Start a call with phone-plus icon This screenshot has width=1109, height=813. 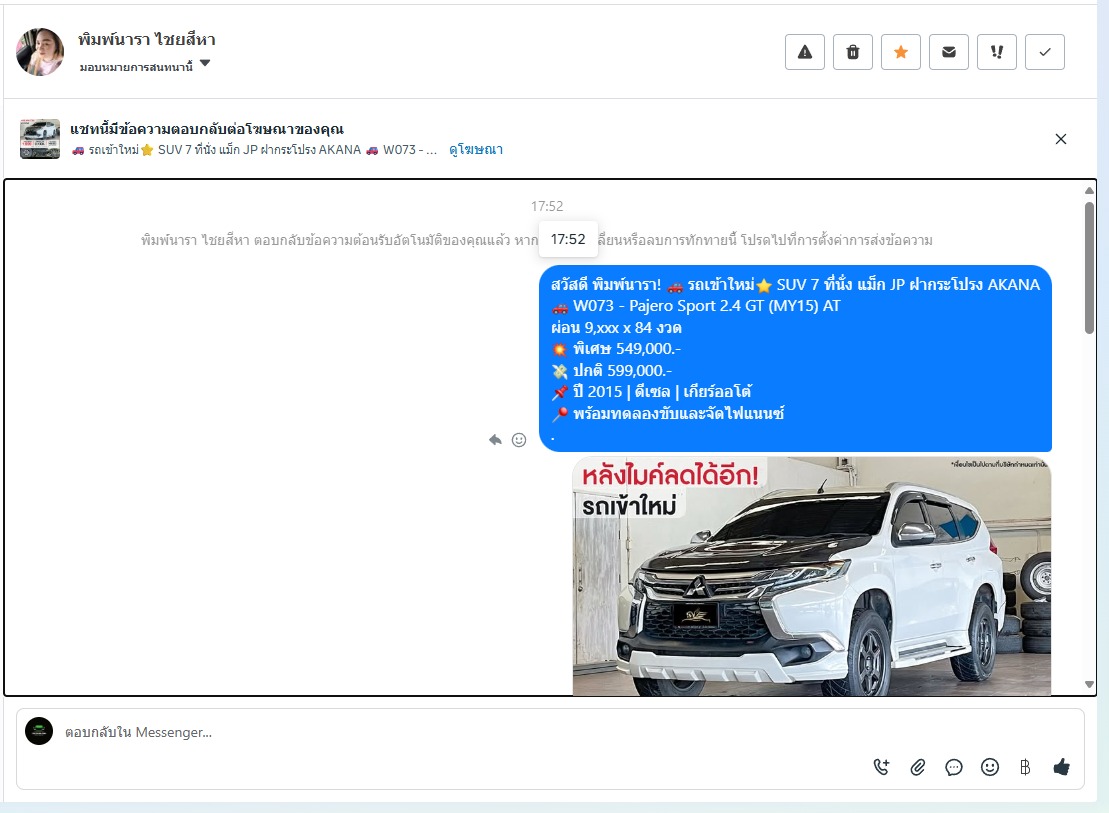[x=881, y=767]
